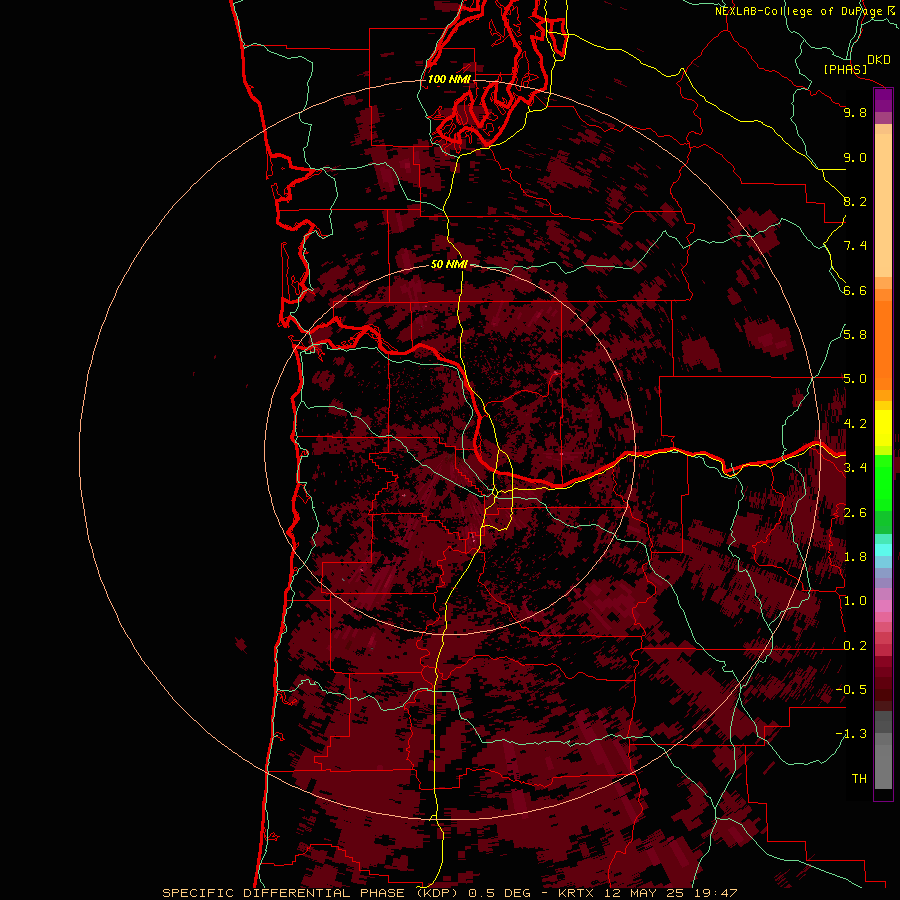The image size is (900, 900).
Task: Click the 9.0 scale value
Action: (855, 157)
